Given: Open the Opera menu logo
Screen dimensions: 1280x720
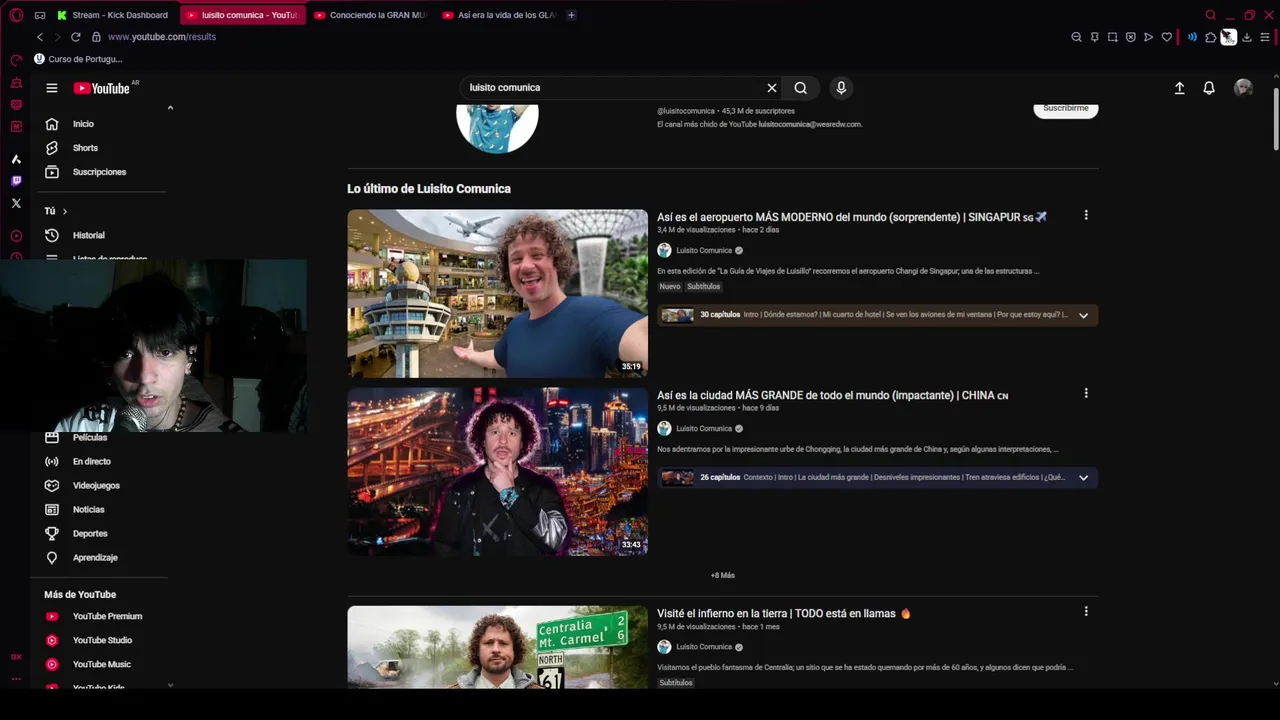Looking at the screenshot, I should [16, 15].
